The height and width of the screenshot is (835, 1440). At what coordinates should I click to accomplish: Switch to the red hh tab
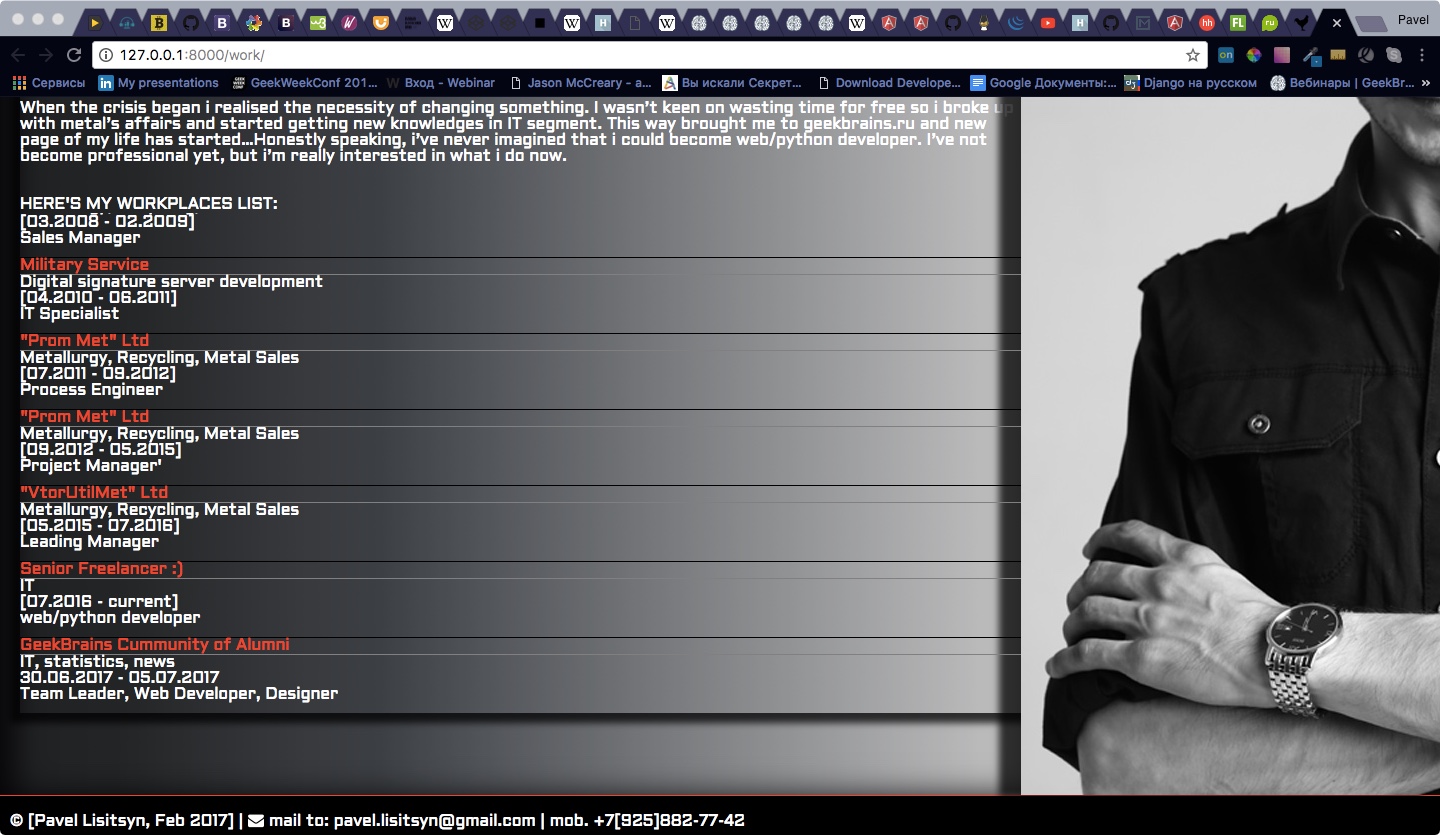click(x=1207, y=22)
